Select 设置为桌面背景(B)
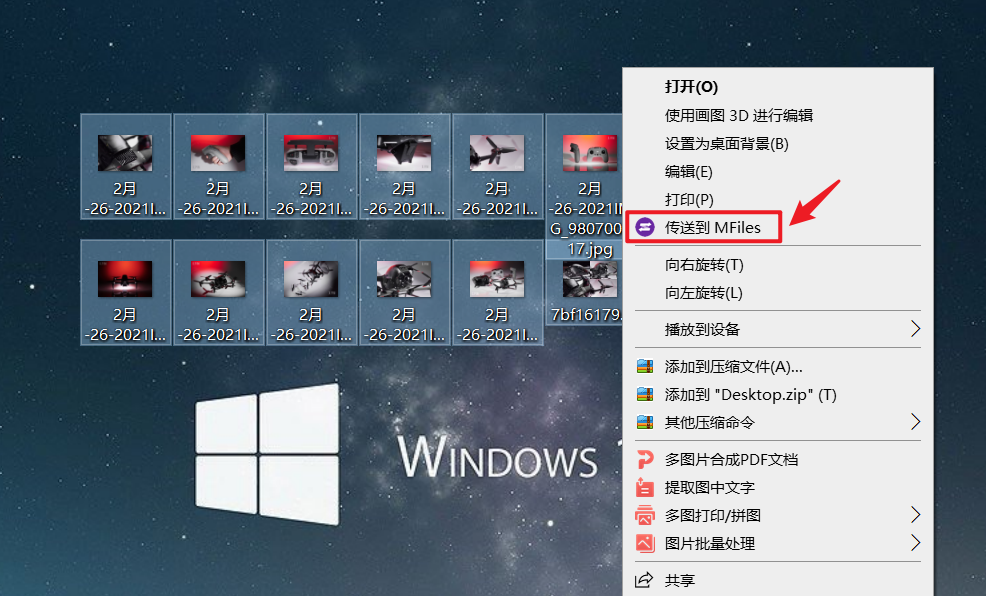The width and height of the screenshot is (986, 596). tap(725, 143)
